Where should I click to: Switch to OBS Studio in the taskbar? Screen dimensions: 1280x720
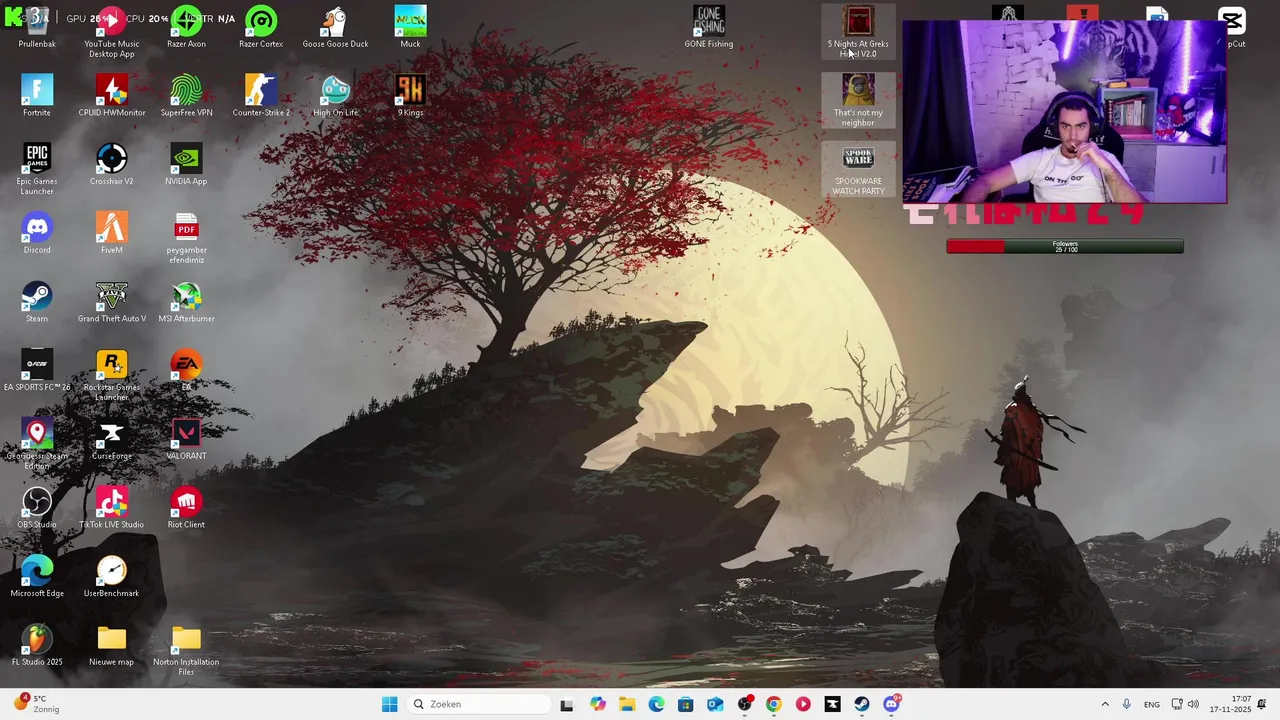pos(744,704)
